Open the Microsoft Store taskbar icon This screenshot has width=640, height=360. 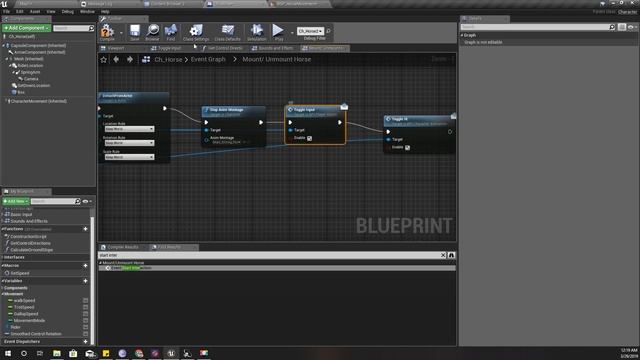[73, 353]
